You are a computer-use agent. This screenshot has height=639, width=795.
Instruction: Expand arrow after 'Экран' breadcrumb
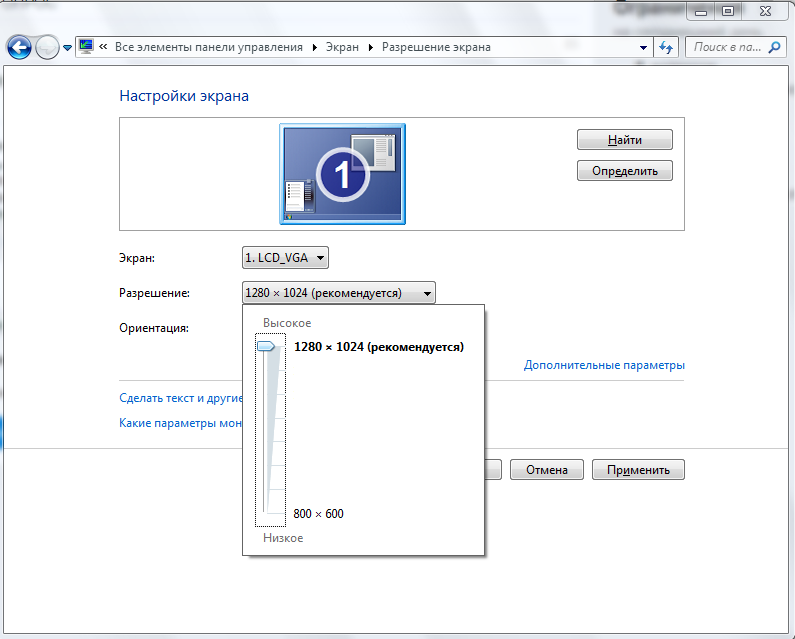click(371, 47)
